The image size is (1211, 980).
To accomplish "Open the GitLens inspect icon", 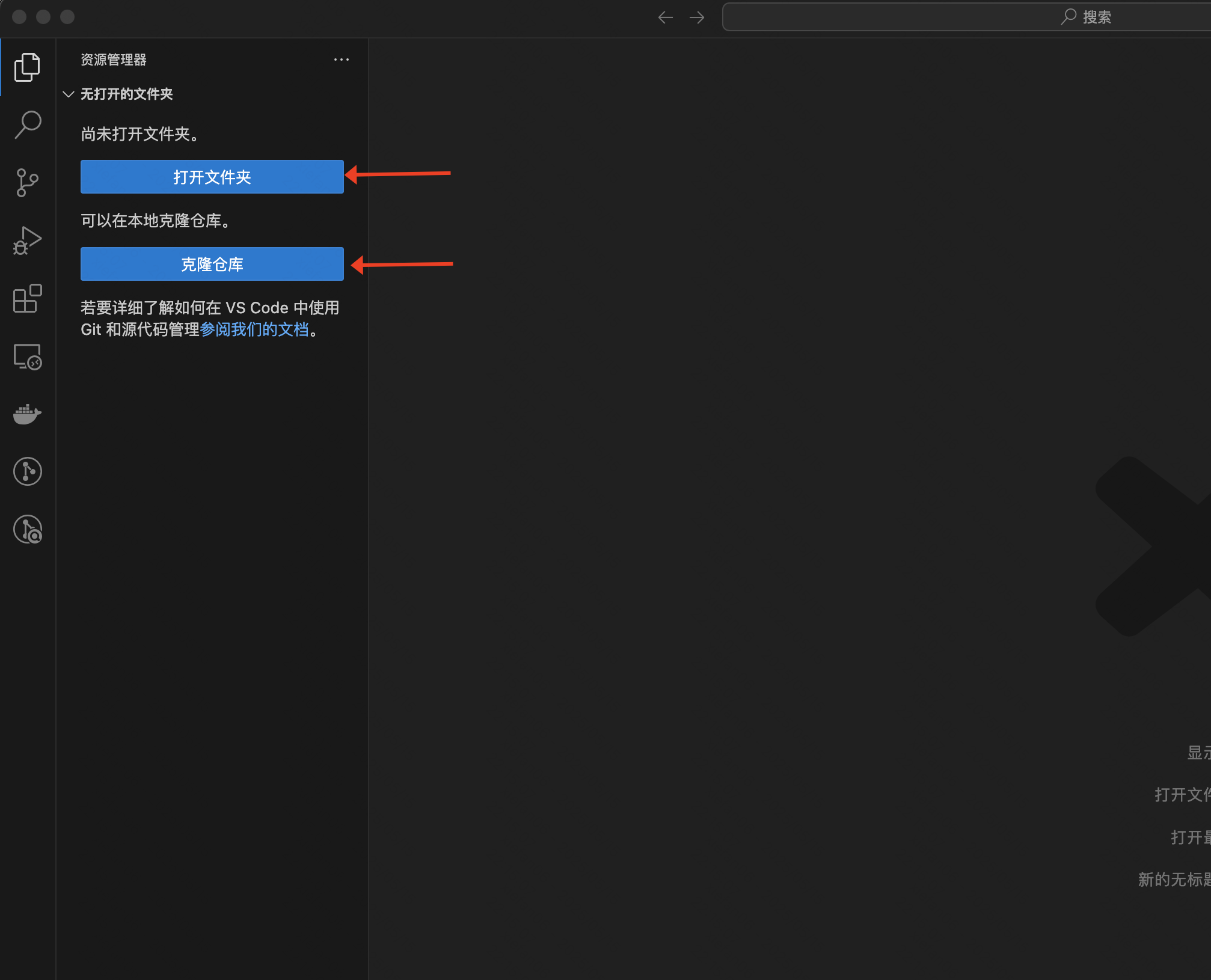I will pyautogui.click(x=27, y=529).
